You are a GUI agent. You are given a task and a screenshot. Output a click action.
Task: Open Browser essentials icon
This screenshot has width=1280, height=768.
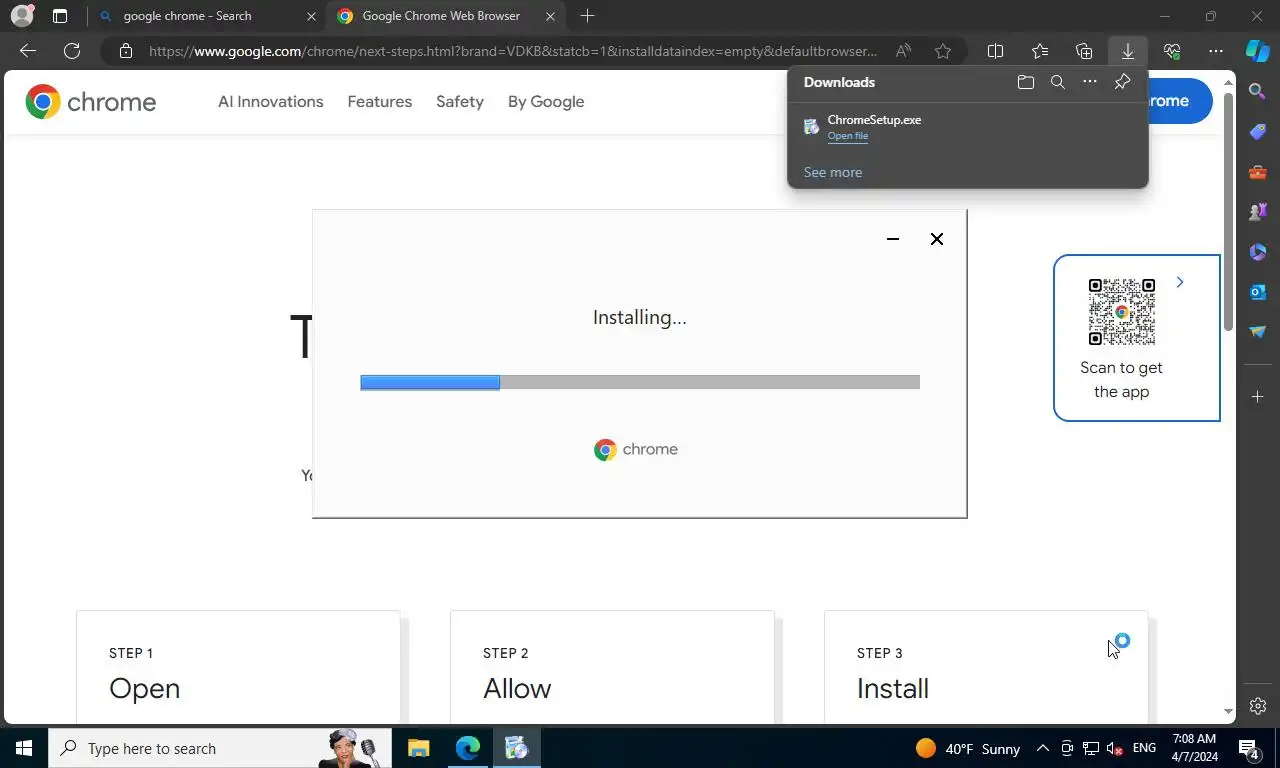tap(1172, 51)
